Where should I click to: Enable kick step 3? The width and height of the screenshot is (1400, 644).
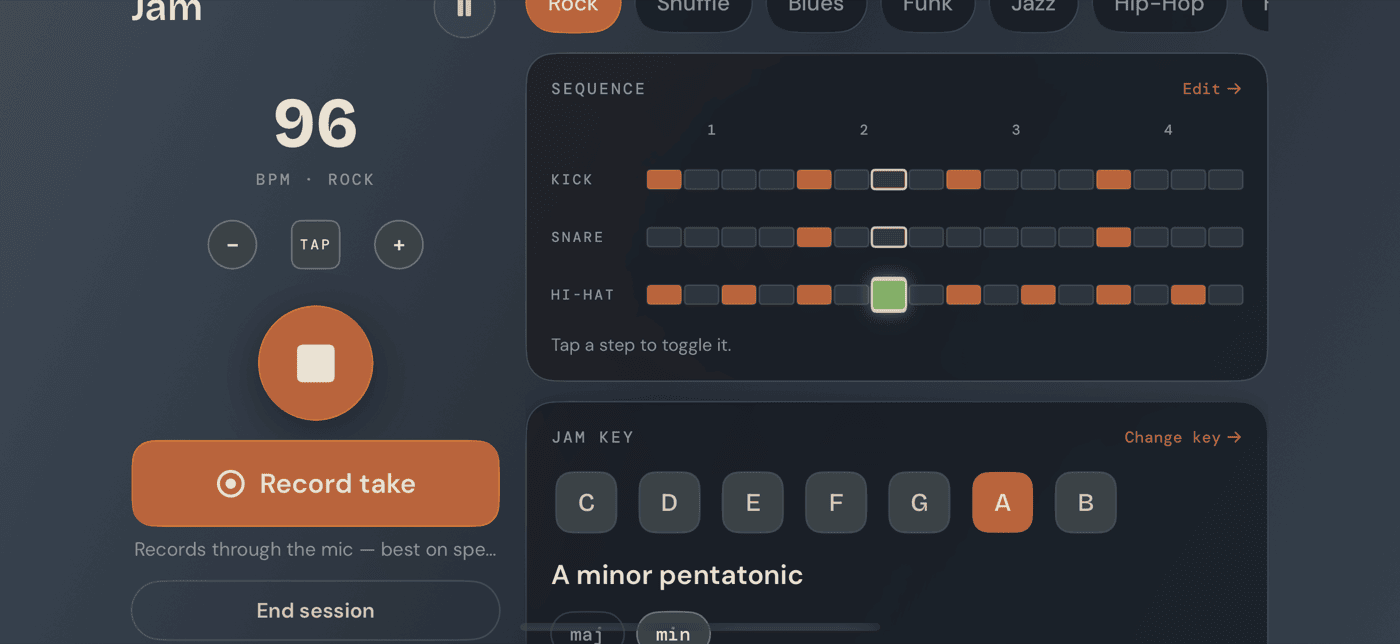pos(739,180)
